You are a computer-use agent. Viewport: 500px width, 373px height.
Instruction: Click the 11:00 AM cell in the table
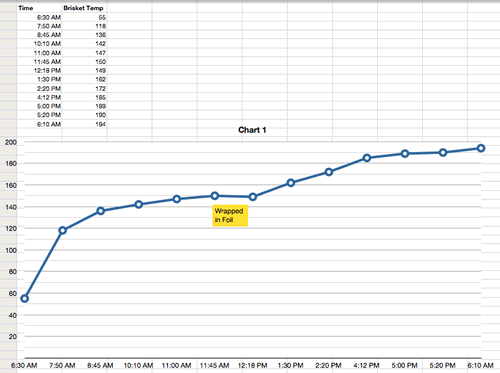39,53
